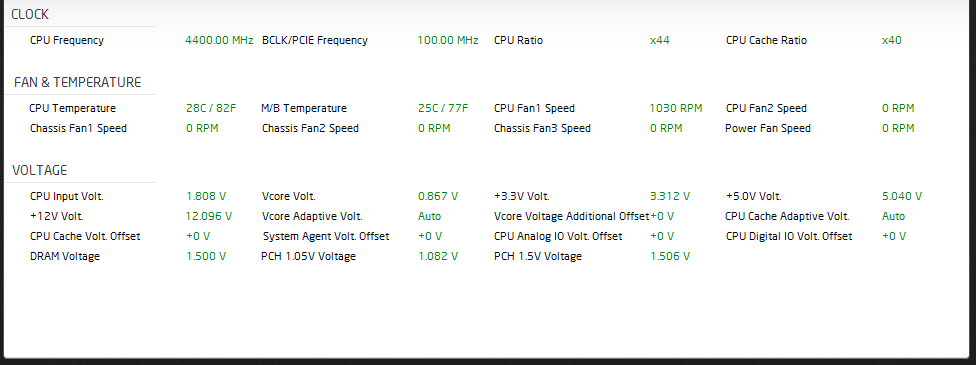Click the CPU Input Volt. 1.808 V value
The height and width of the screenshot is (365, 976).
tap(206, 196)
